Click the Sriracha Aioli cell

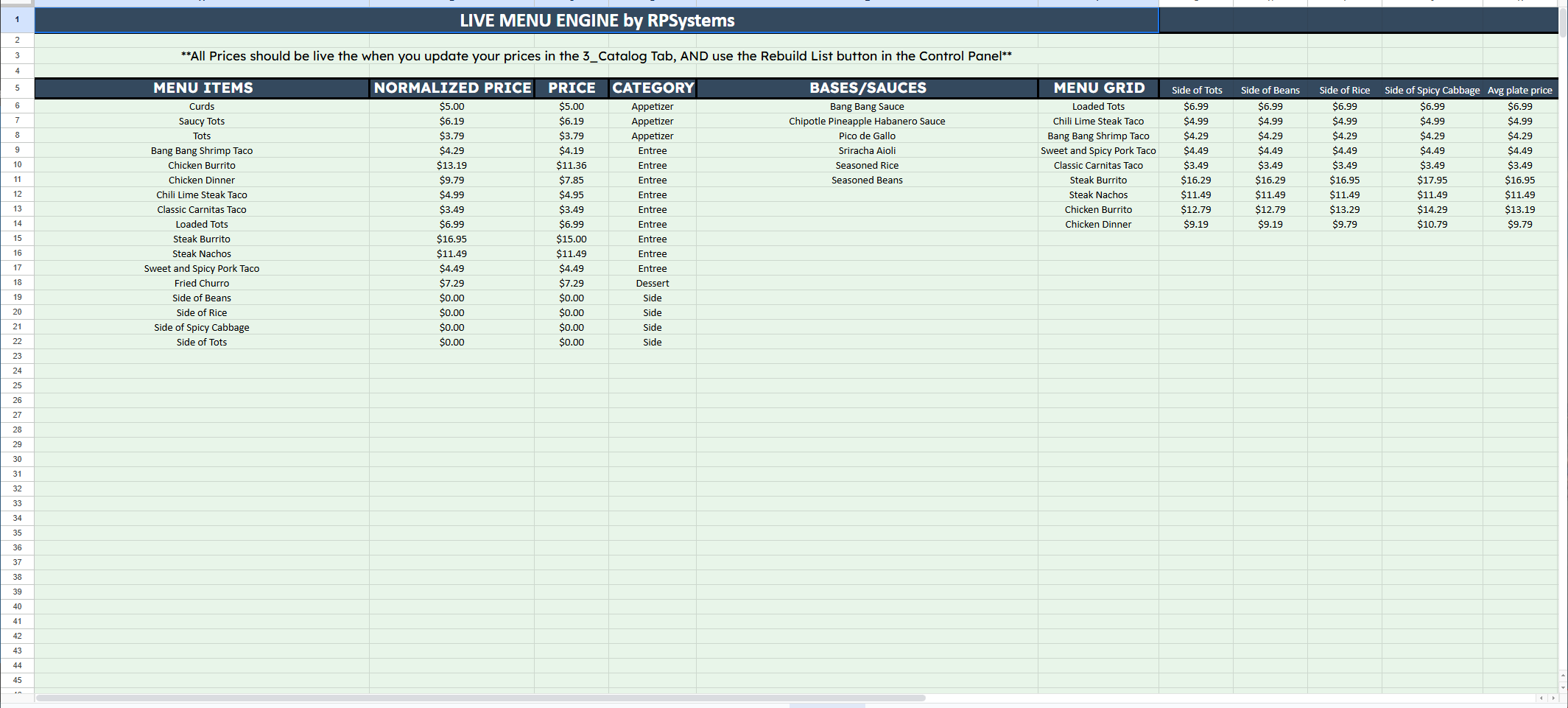867,150
